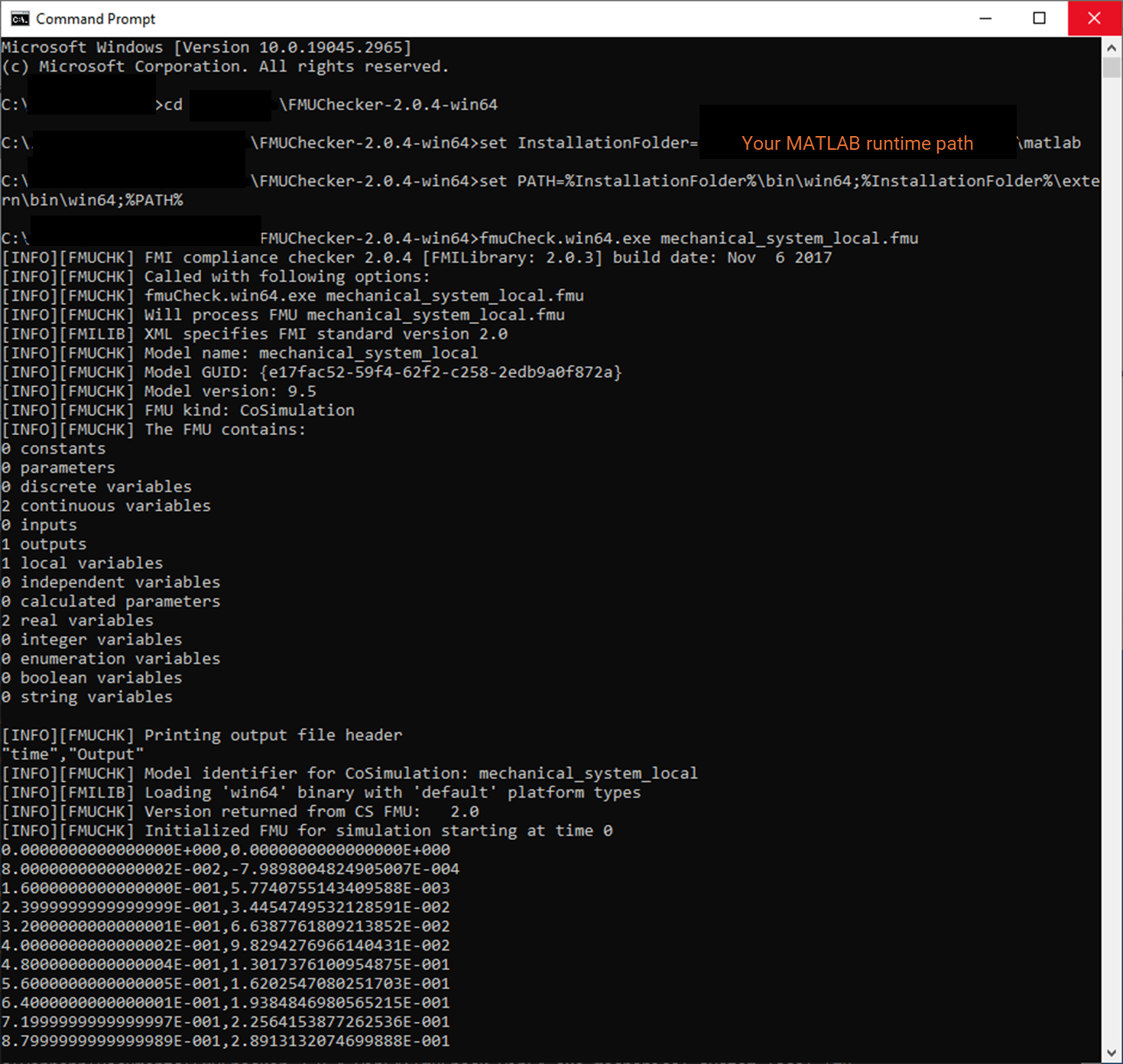Click the 'FMU kind: CoSimulation' line
Screen dimensions: 1123x1064
coord(178,410)
